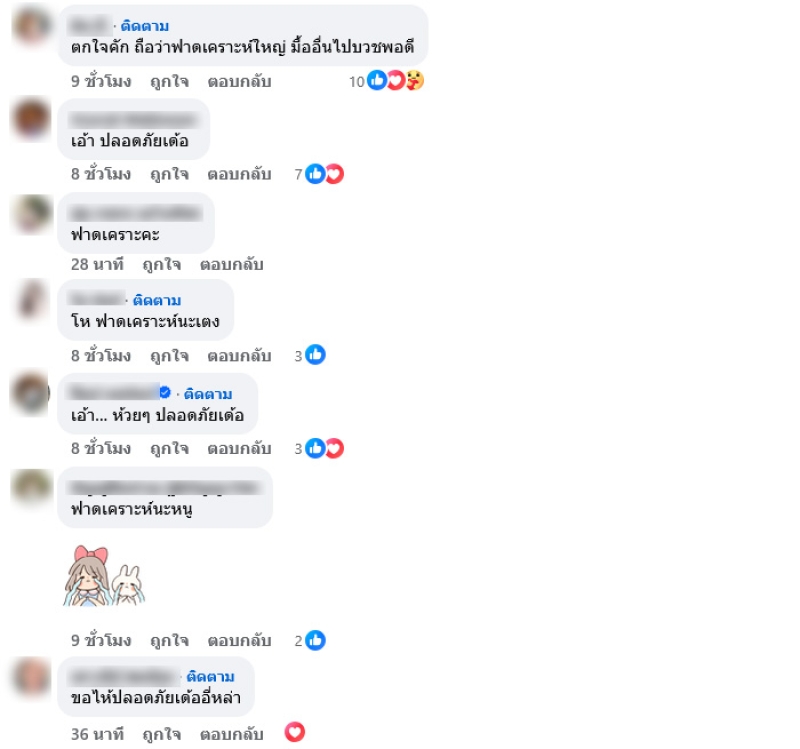Follow the last commenter with ติดตาม

tap(210, 677)
